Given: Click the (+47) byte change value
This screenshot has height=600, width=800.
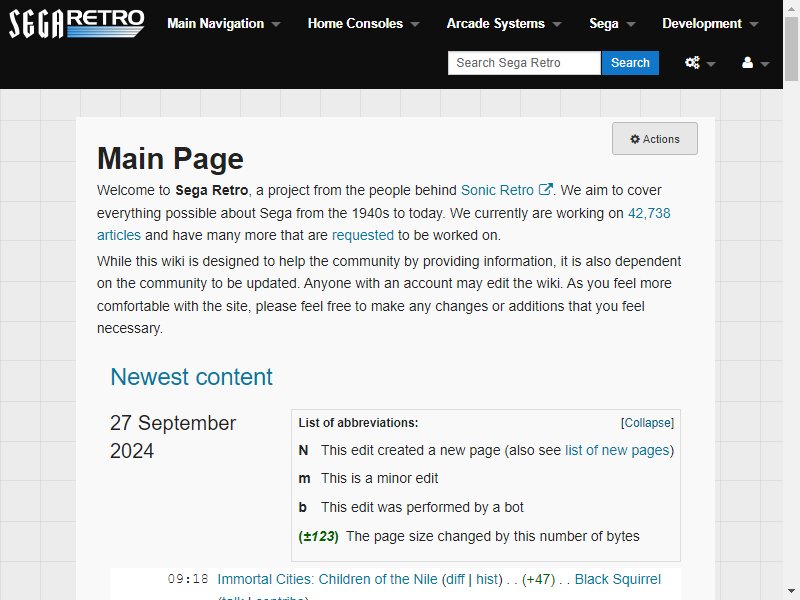Looking at the screenshot, I should tap(539, 580).
